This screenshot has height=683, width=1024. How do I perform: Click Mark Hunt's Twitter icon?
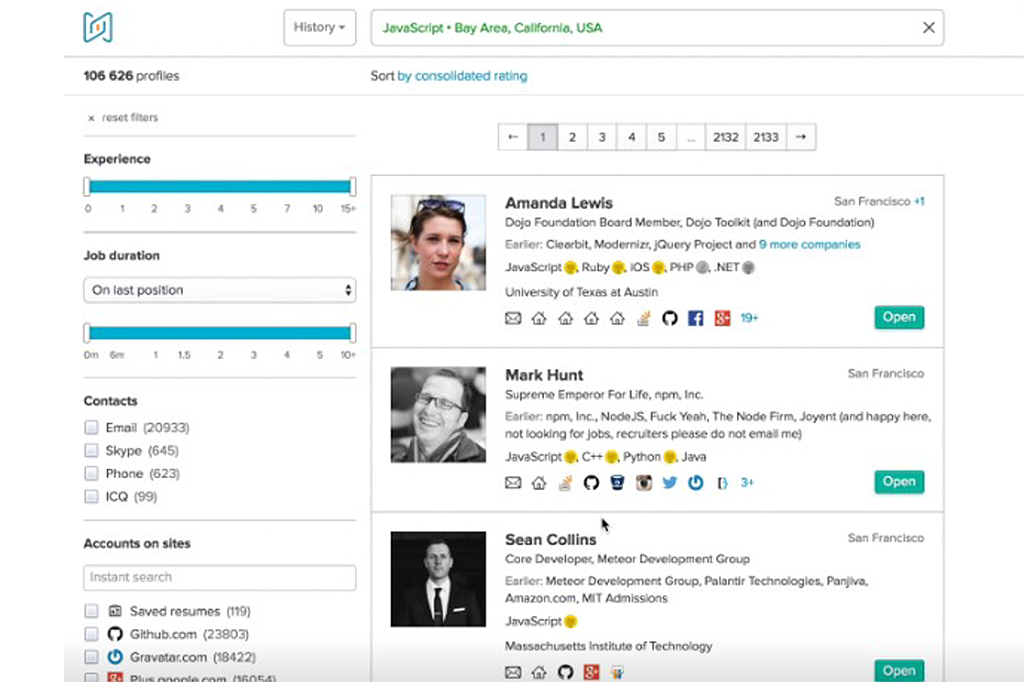click(670, 483)
